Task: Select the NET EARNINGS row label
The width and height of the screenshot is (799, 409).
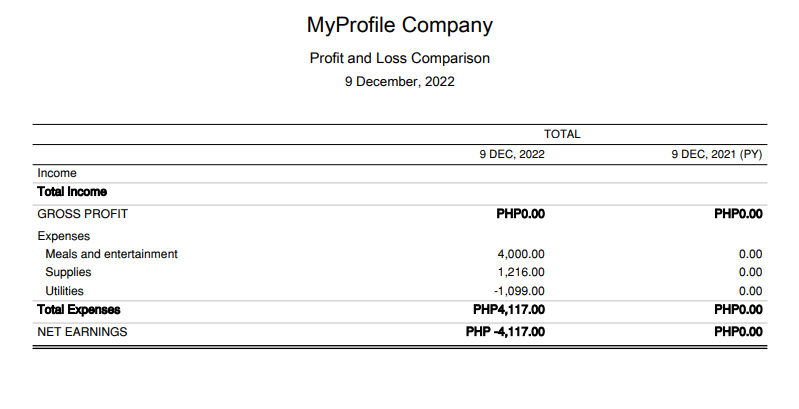Action: click(x=82, y=332)
